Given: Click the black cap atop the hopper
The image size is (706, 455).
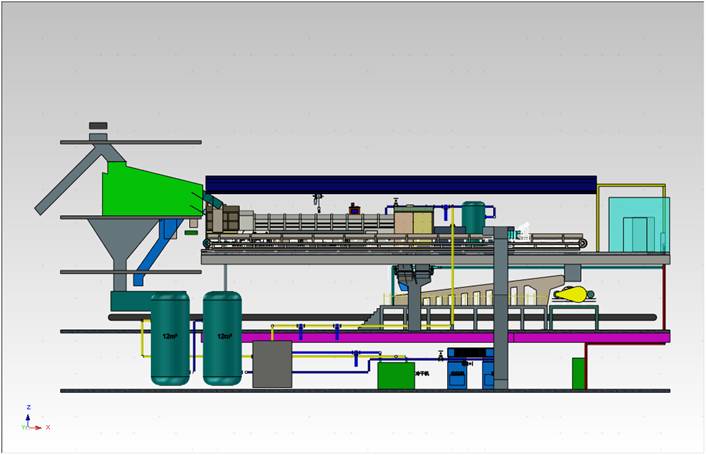Looking at the screenshot, I should 98,125.
